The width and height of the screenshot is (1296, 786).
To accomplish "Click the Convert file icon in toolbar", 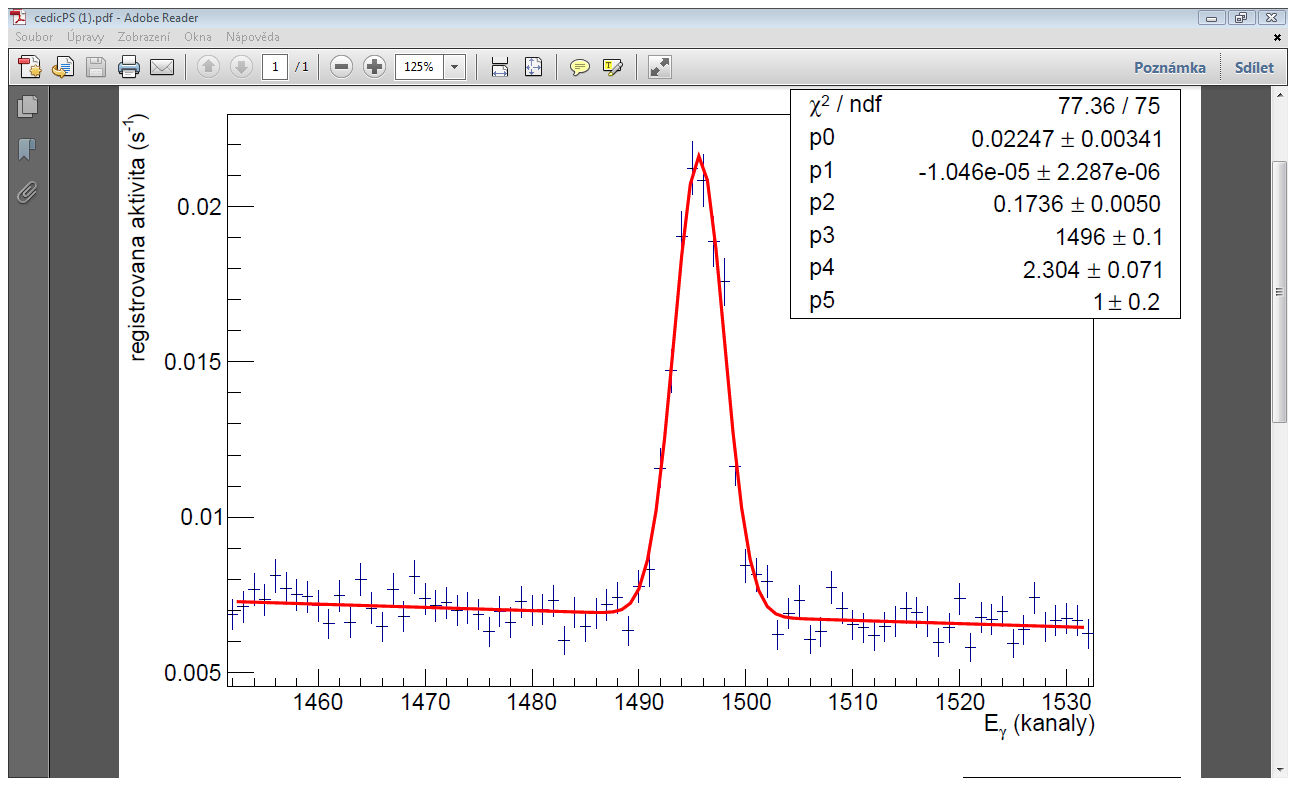I will tap(63, 67).
